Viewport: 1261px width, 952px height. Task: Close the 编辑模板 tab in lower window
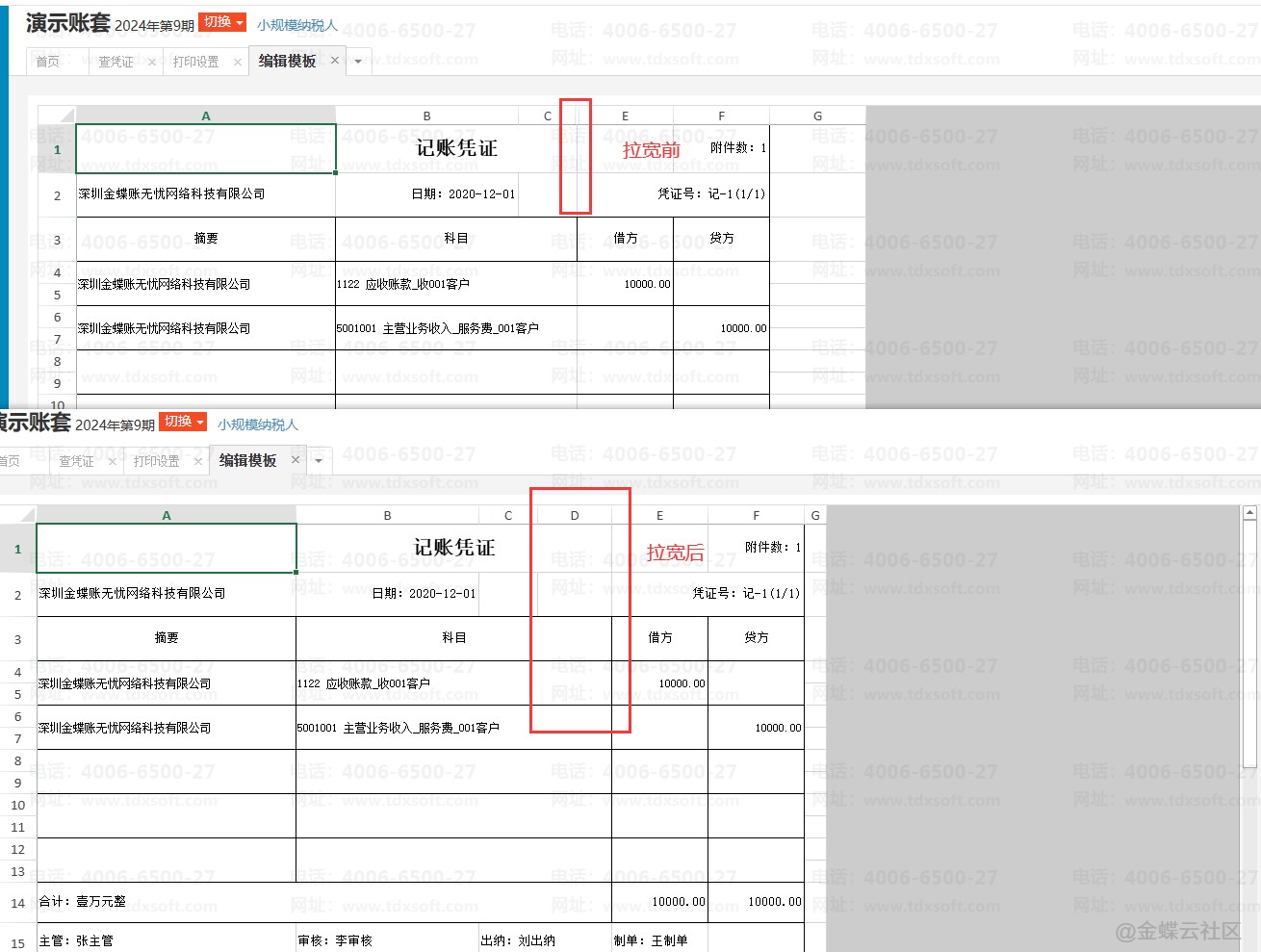(x=296, y=460)
